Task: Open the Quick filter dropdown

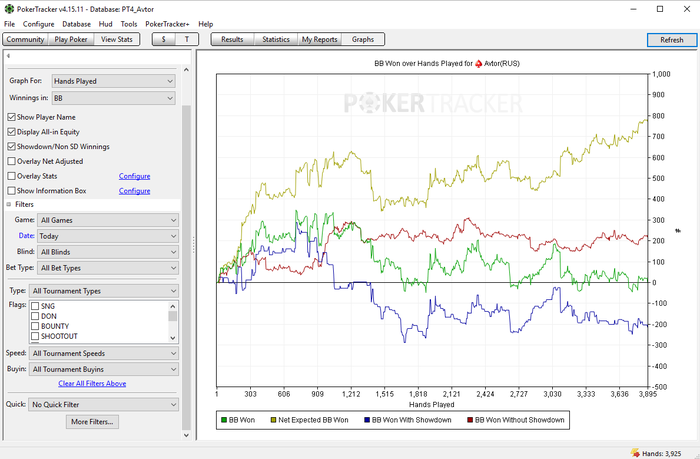Action: [103, 405]
